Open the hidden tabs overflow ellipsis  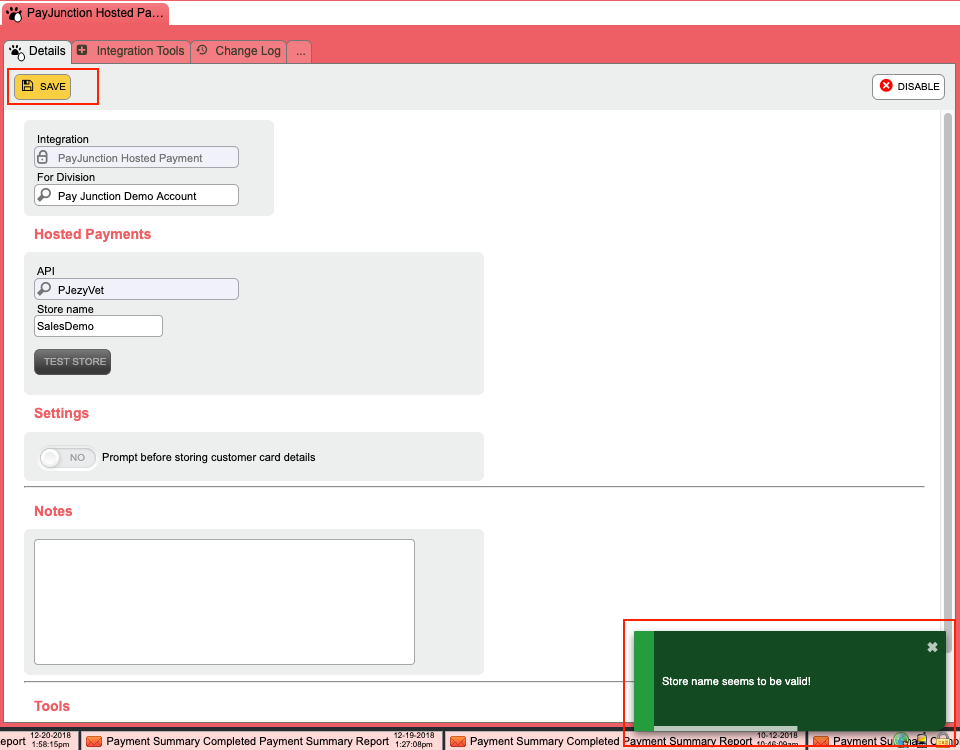click(x=299, y=53)
